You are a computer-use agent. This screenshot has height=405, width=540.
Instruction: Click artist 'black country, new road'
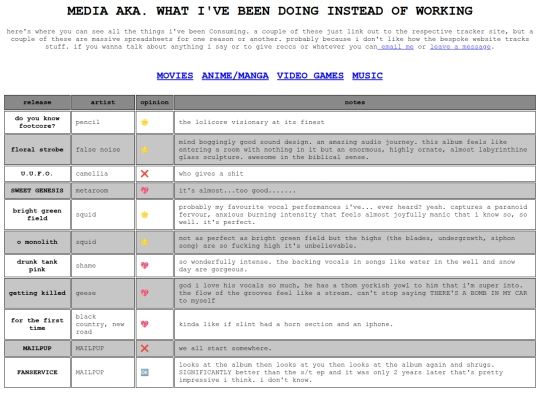[x=100, y=324]
